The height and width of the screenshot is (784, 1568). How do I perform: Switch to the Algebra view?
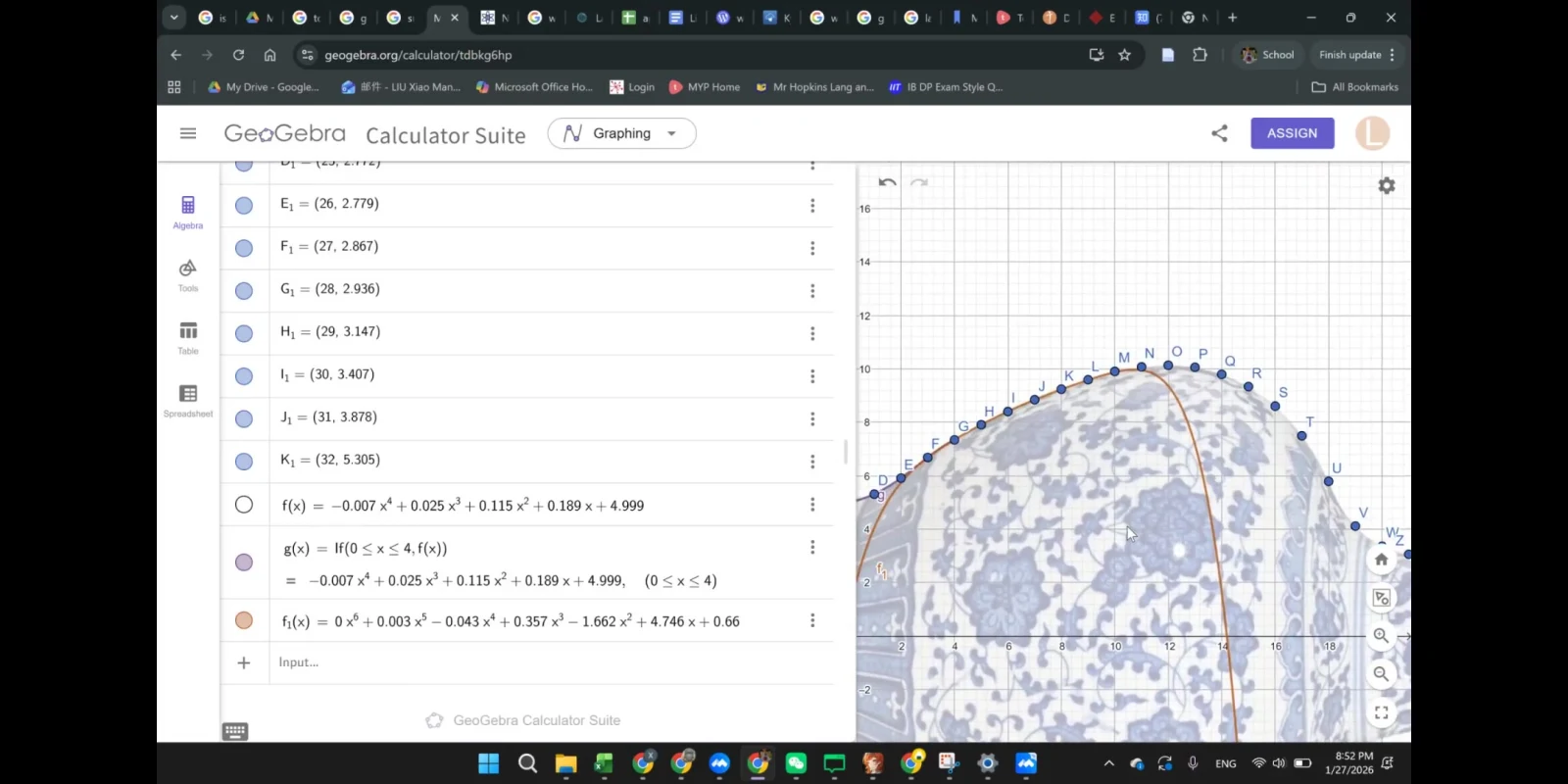click(188, 212)
